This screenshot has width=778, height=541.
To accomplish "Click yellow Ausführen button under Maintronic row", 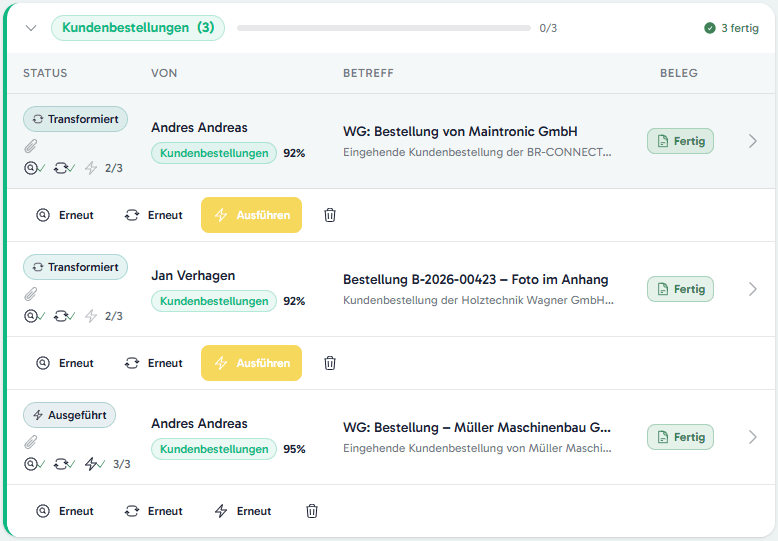I will pos(252,215).
